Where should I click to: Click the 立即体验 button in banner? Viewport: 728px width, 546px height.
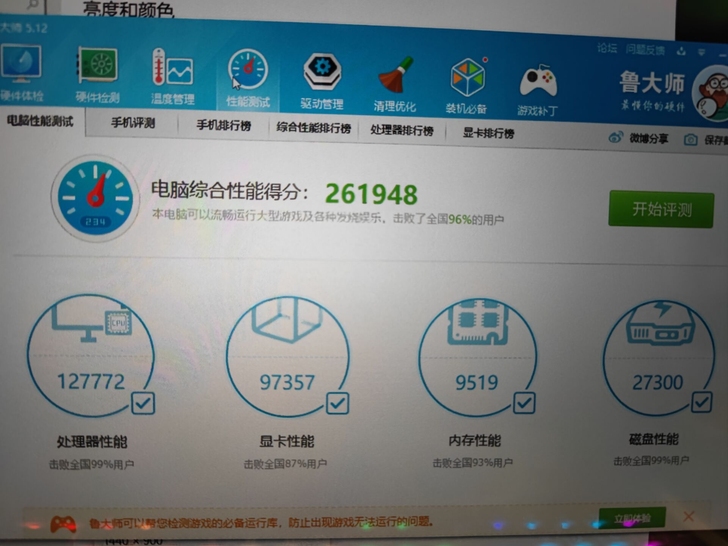pos(632,518)
